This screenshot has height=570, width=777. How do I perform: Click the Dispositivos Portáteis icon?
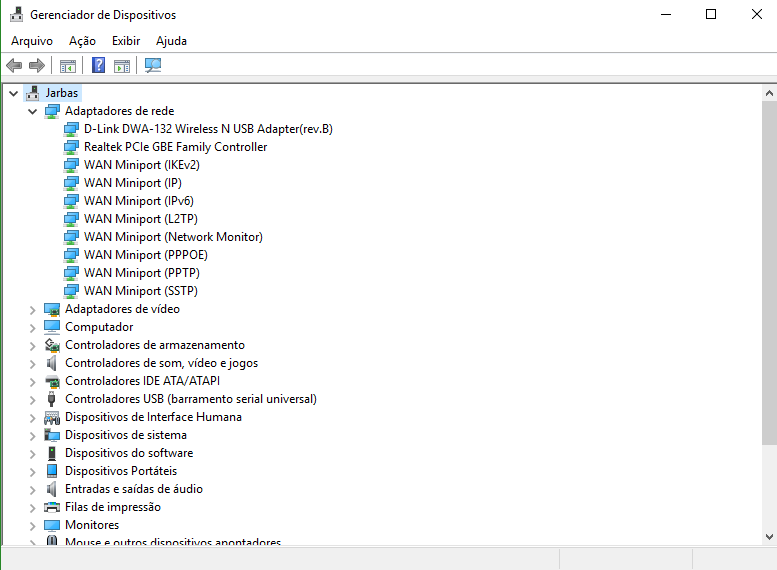tap(52, 471)
